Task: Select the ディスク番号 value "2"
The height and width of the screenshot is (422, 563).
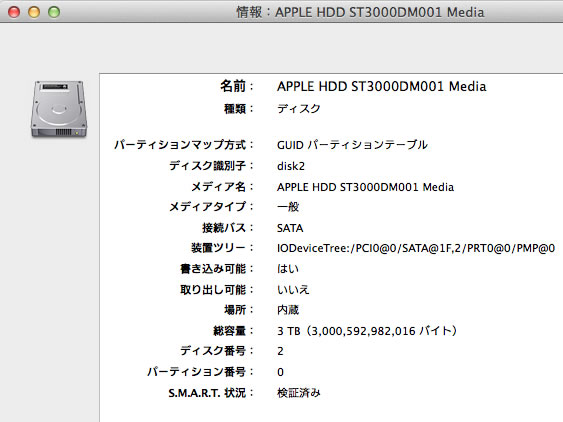Action: [x=280, y=351]
